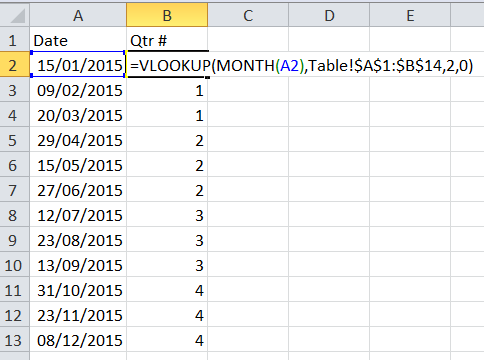Click the fill handle of cell B2
The image size is (484, 360).
coord(207,77)
